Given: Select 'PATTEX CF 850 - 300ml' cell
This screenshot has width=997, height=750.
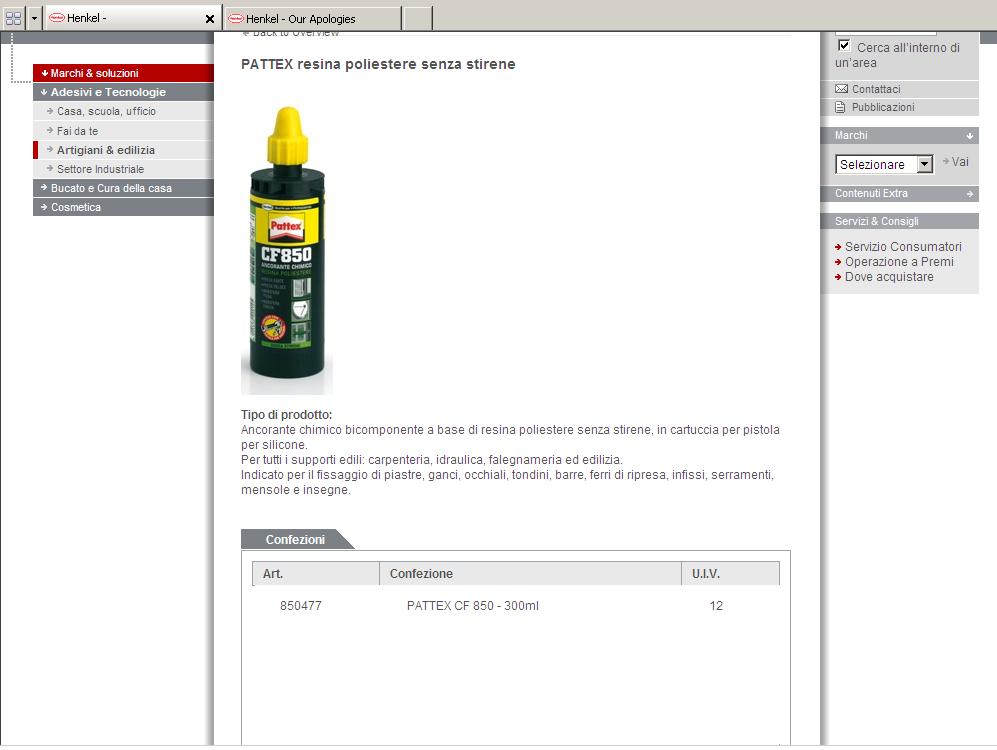Looking at the screenshot, I should coord(472,606).
